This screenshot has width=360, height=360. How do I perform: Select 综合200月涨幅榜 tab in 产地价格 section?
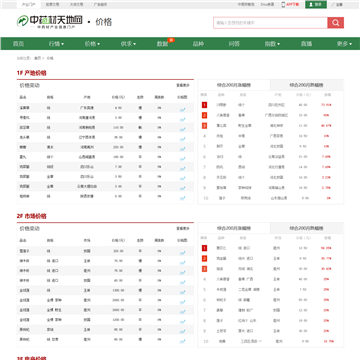click(234, 85)
